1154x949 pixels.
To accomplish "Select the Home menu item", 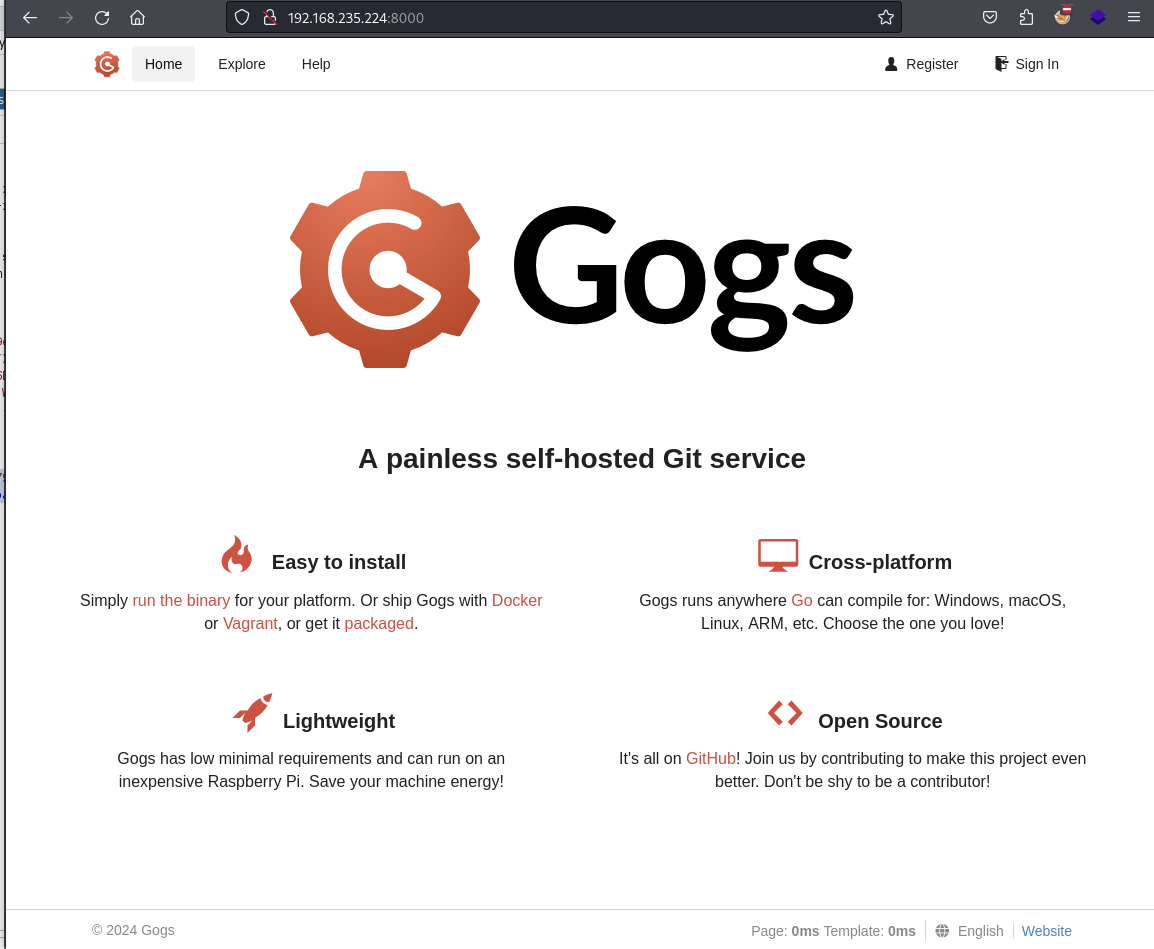I will 163,64.
